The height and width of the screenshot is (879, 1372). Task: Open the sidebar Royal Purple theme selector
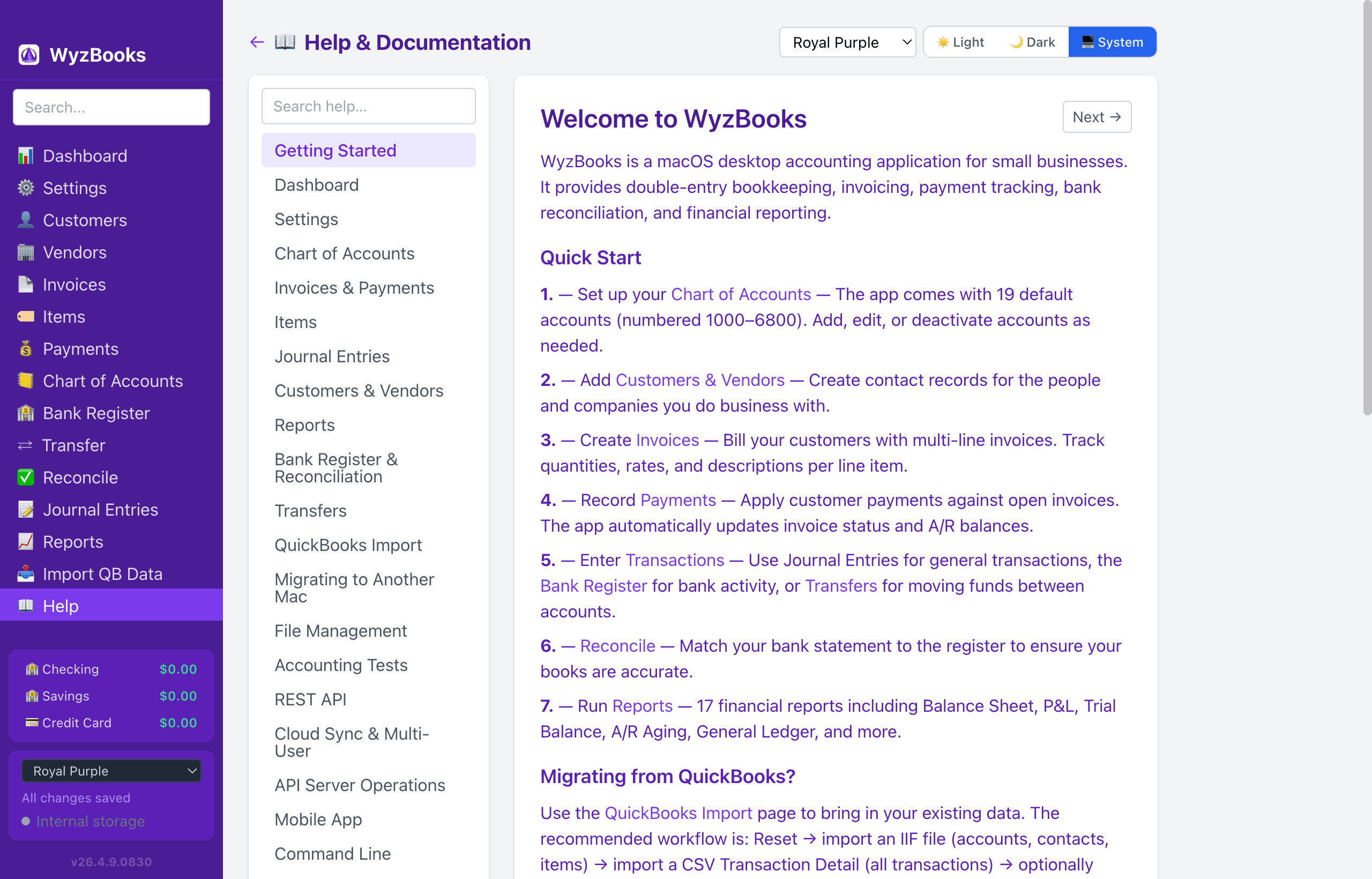111,771
